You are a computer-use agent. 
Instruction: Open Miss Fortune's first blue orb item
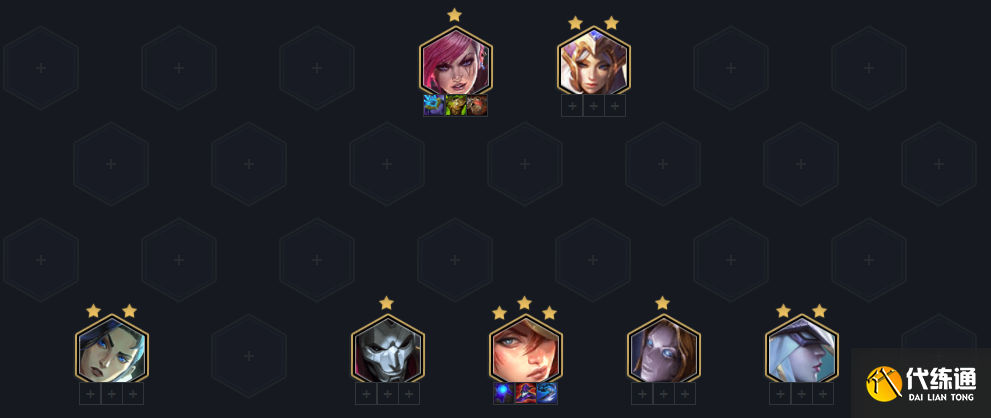pos(504,393)
